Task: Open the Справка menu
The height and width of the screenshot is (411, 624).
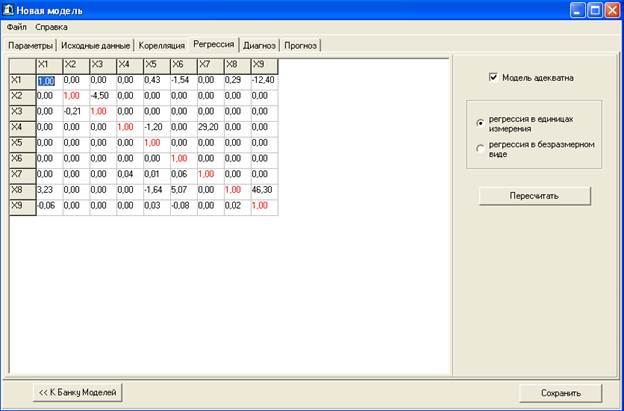Action: [x=51, y=27]
